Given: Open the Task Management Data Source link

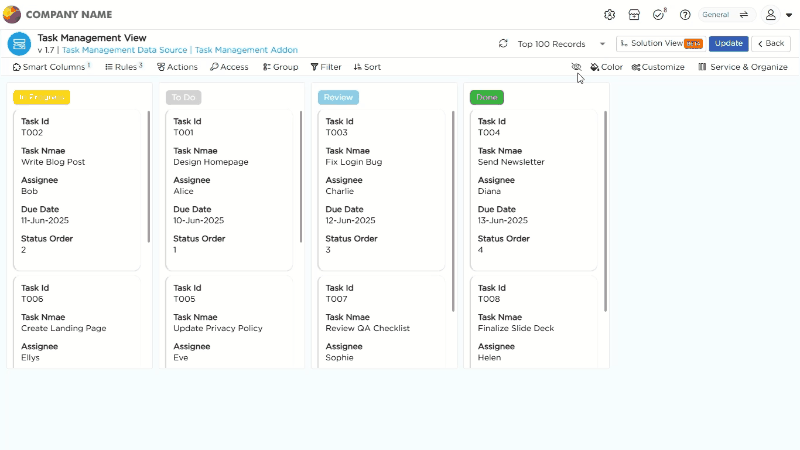Looking at the screenshot, I should (x=125, y=49).
